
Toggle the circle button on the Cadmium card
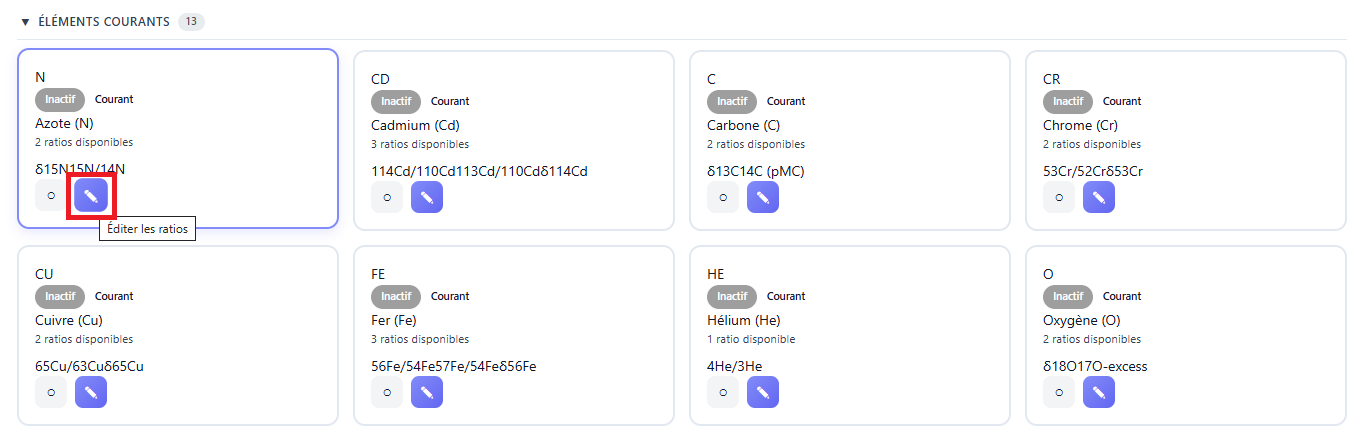click(387, 197)
